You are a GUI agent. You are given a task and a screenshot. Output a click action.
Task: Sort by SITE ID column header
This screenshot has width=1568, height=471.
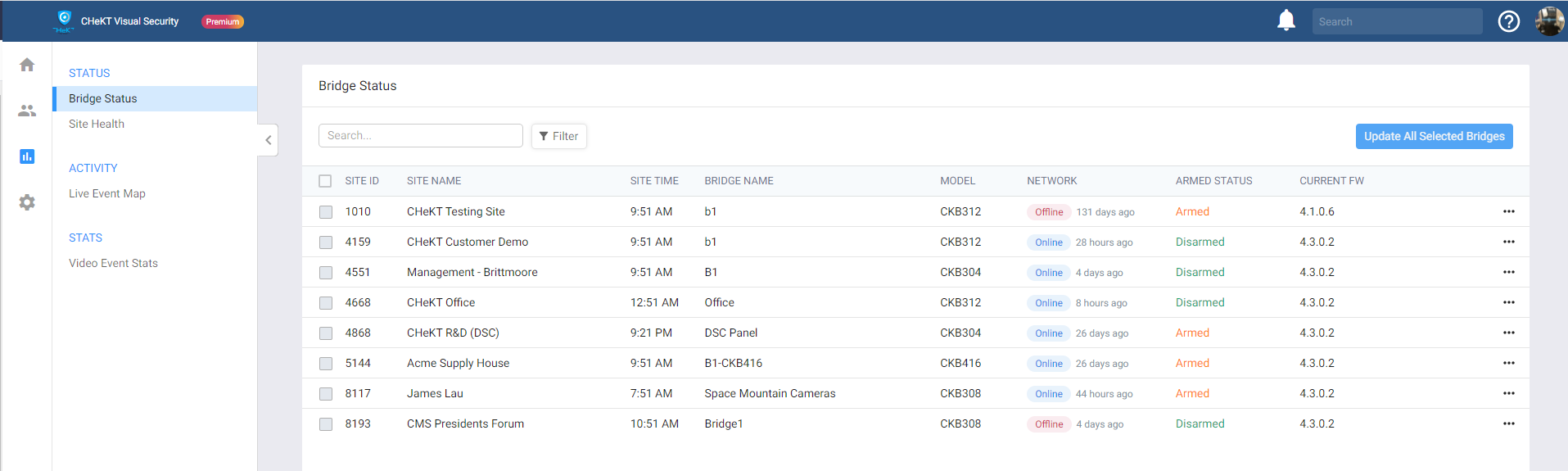coord(362,181)
